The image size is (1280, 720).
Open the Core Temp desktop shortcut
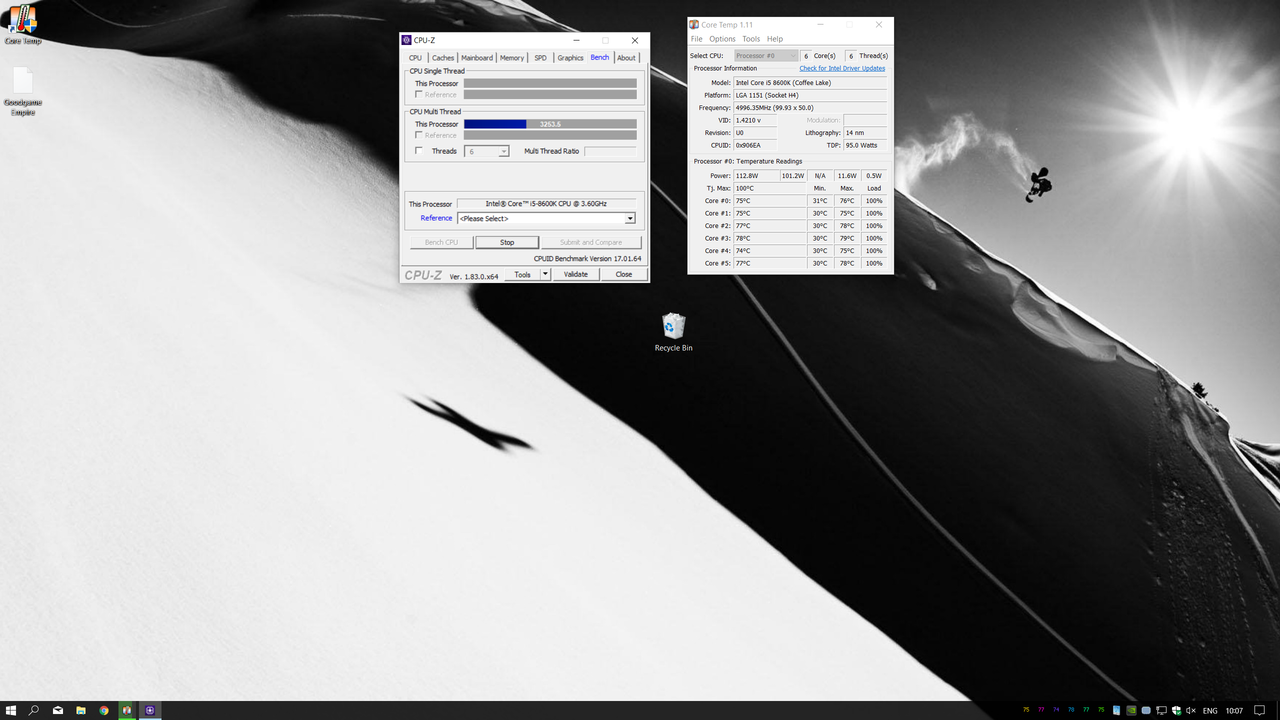[22, 25]
